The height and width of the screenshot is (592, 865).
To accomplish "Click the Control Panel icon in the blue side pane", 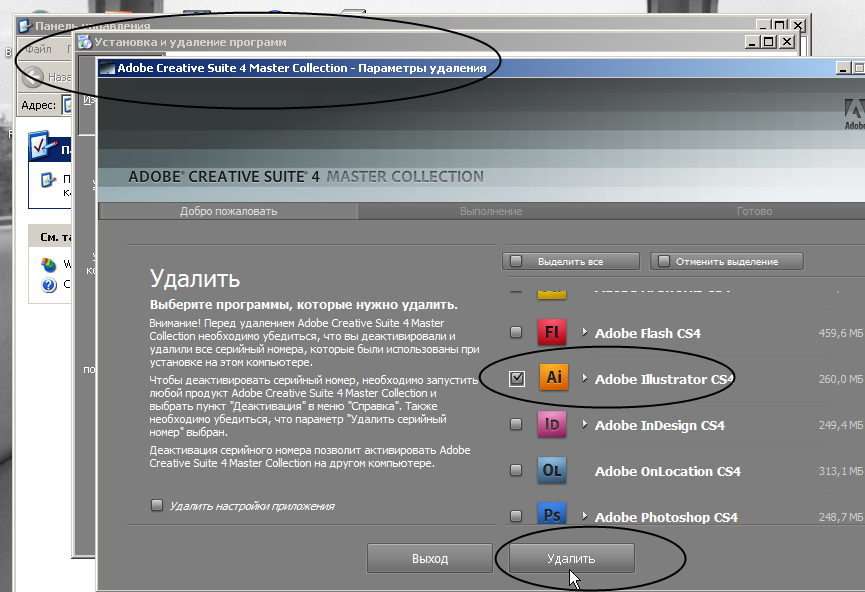I will (42, 146).
